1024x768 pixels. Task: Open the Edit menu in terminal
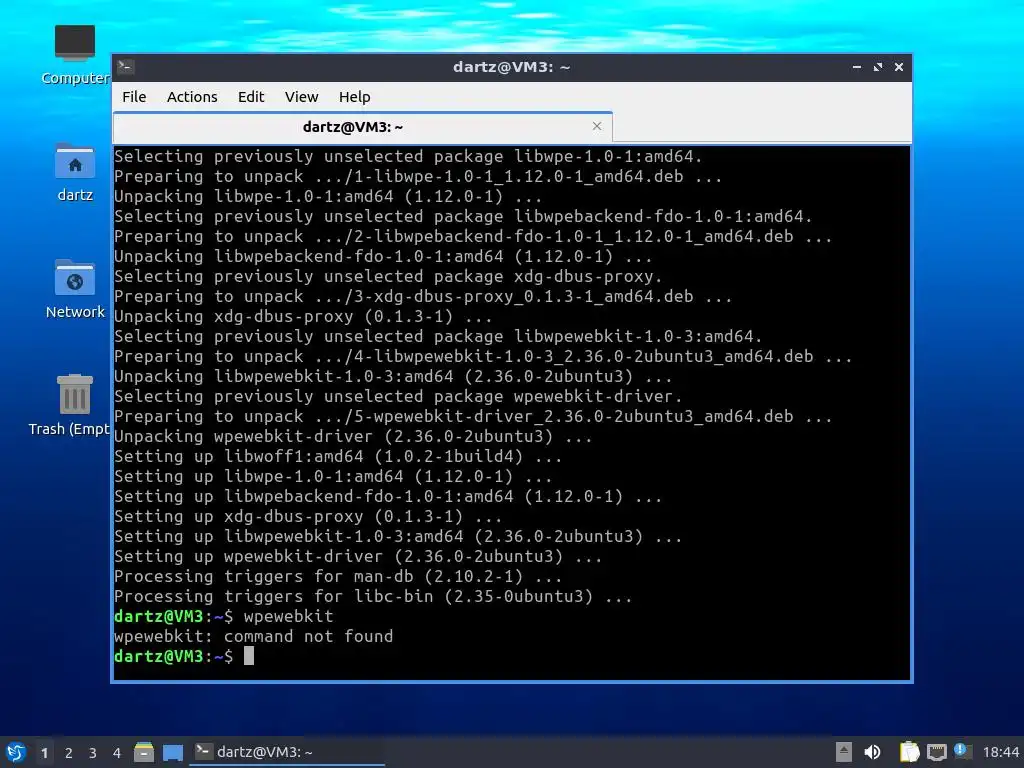(x=251, y=97)
